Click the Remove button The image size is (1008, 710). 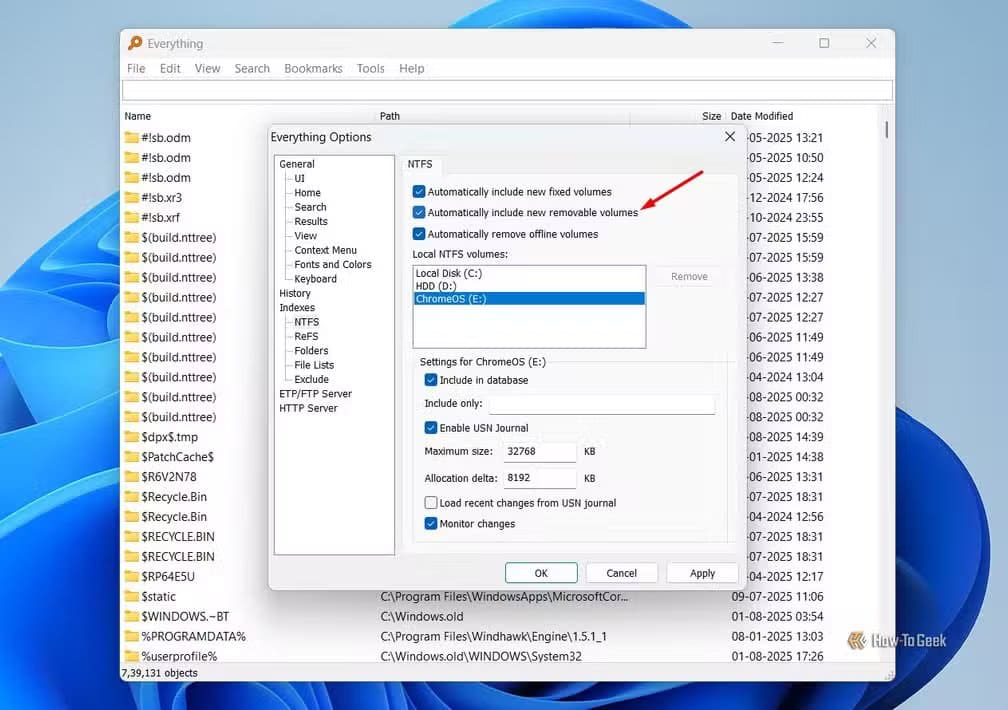(x=688, y=276)
